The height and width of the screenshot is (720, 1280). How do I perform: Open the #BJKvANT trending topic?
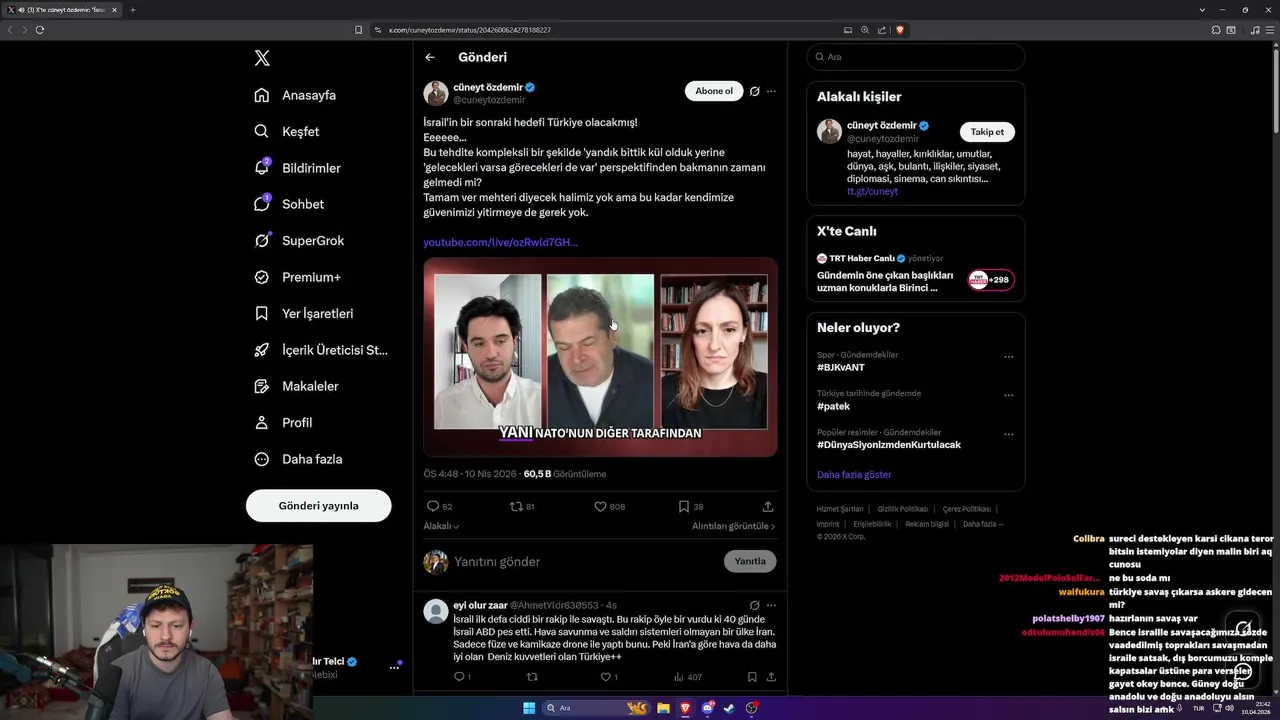pos(840,368)
